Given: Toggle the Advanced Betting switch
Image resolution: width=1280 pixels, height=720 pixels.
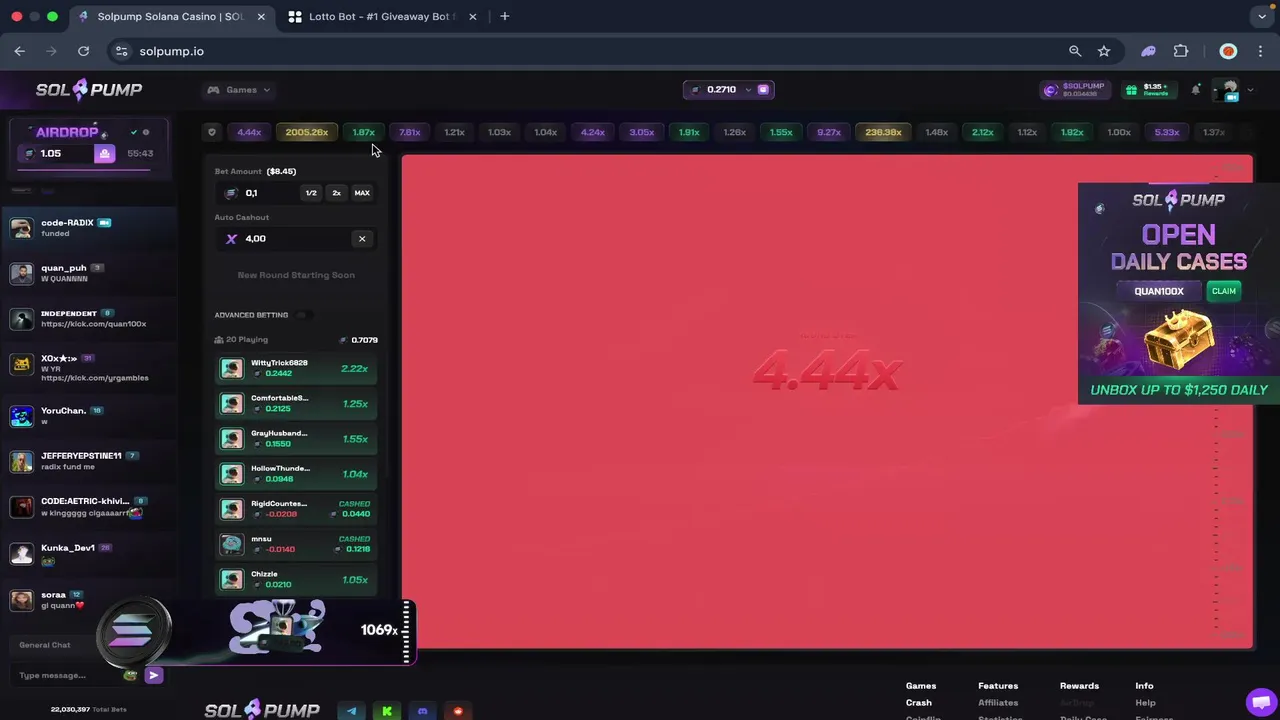Looking at the screenshot, I should coord(302,315).
